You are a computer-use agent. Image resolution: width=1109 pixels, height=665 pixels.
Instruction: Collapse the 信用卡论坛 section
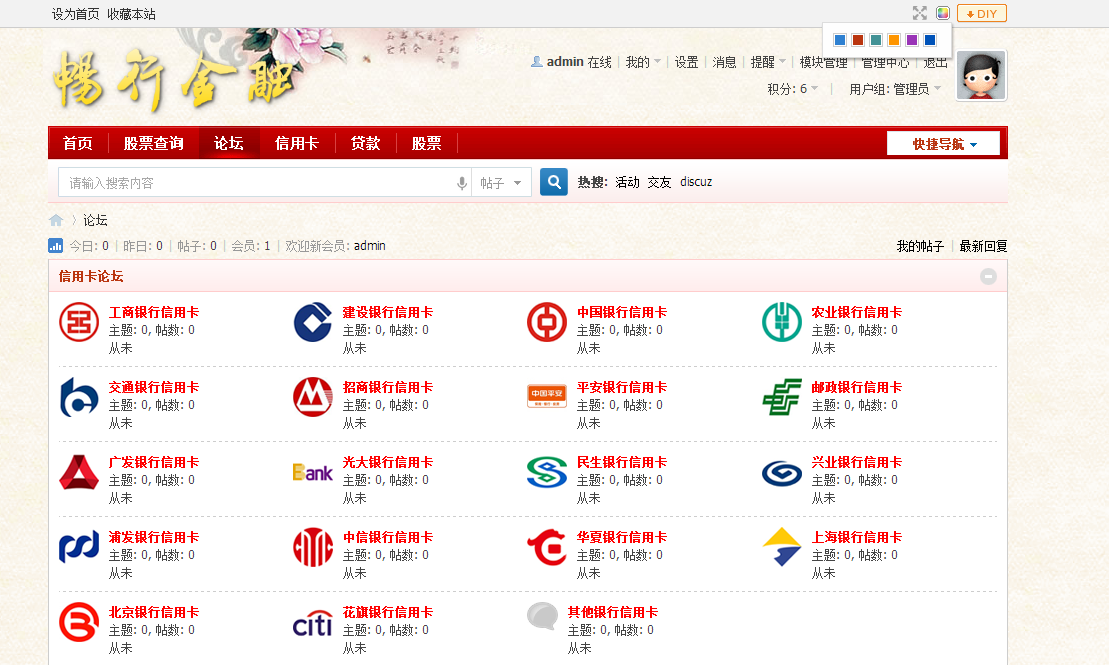pos(988,277)
